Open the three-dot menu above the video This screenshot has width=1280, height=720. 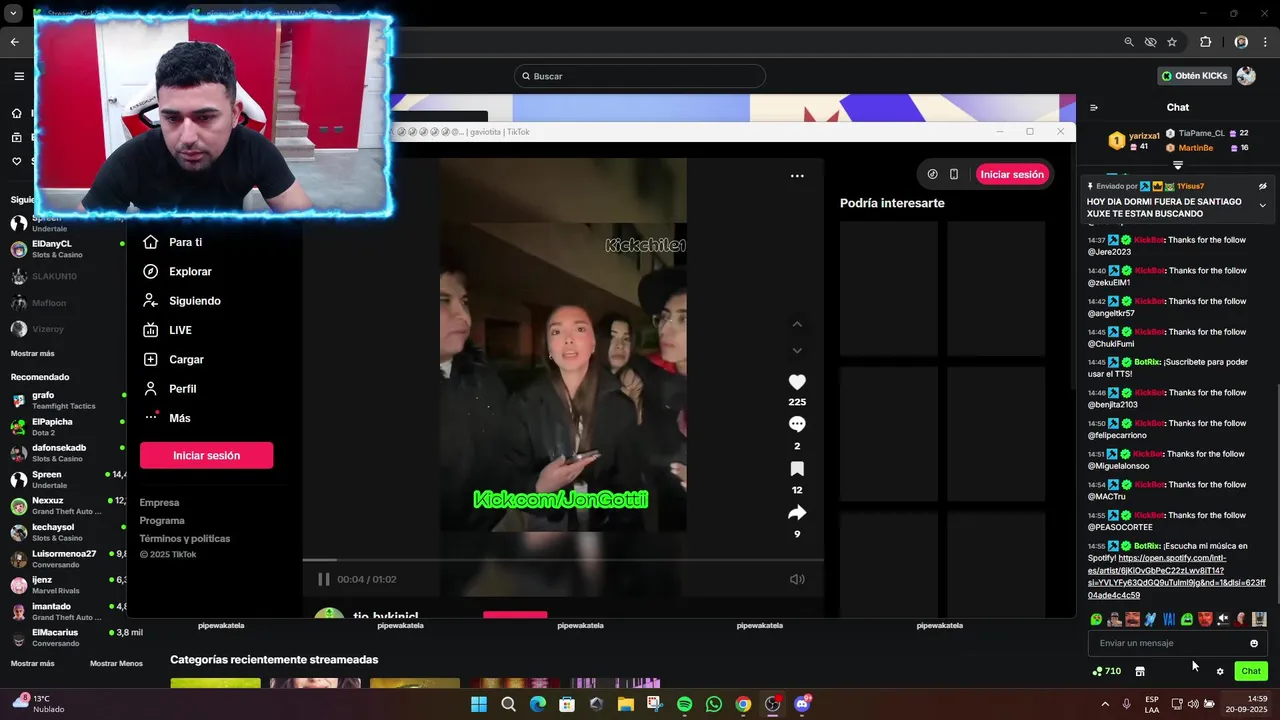click(797, 176)
